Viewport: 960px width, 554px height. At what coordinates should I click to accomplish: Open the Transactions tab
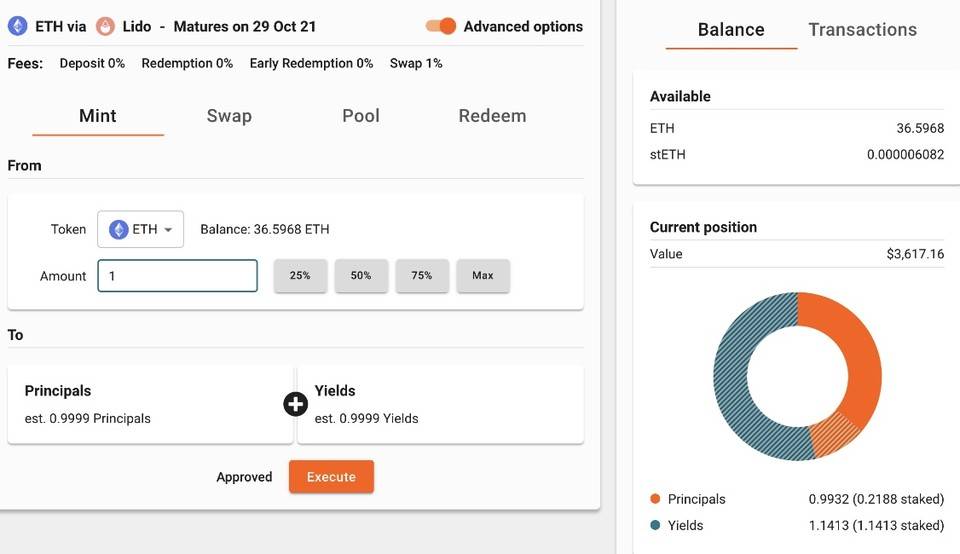point(863,29)
